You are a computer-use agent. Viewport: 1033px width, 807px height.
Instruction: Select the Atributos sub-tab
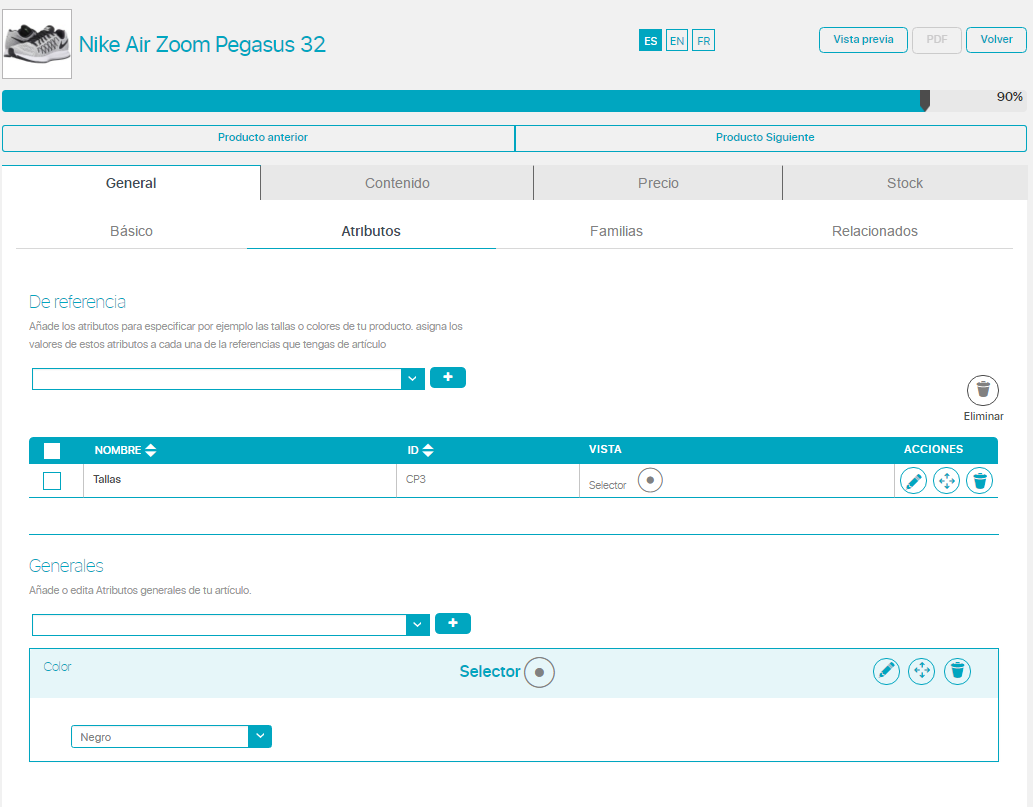[x=371, y=231]
